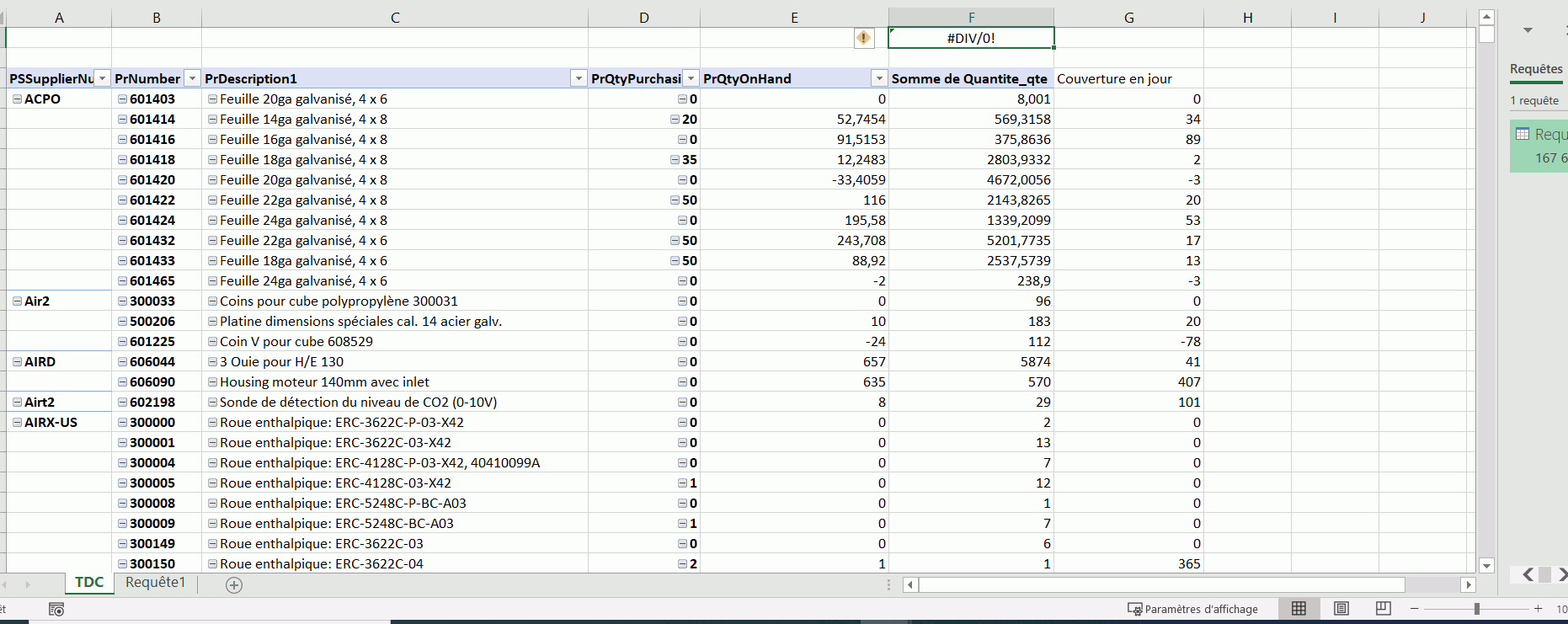
Task: Switch to Page Layout view icon
Action: coord(1341,609)
